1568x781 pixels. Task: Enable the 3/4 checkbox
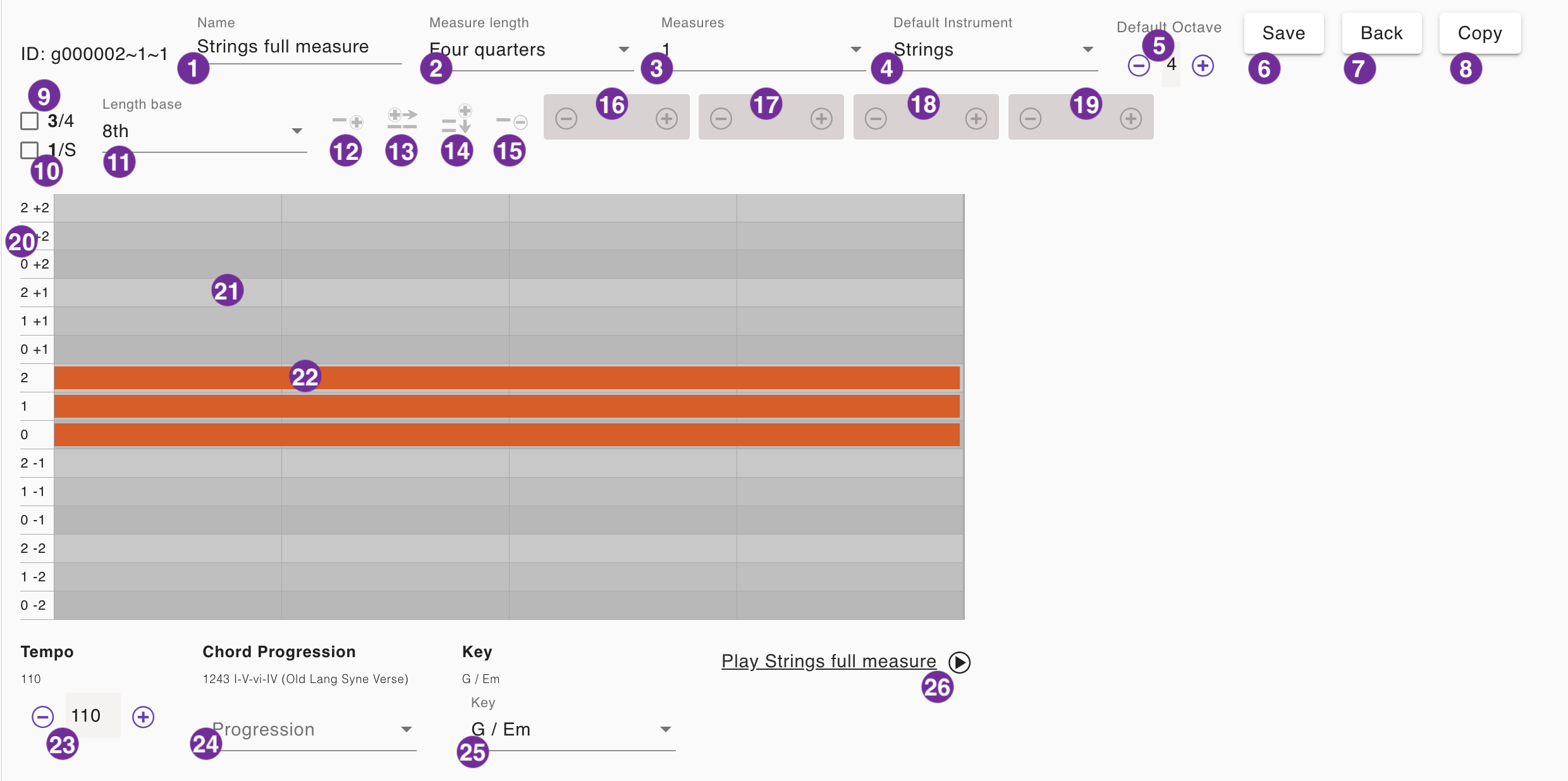(x=30, y=121)
